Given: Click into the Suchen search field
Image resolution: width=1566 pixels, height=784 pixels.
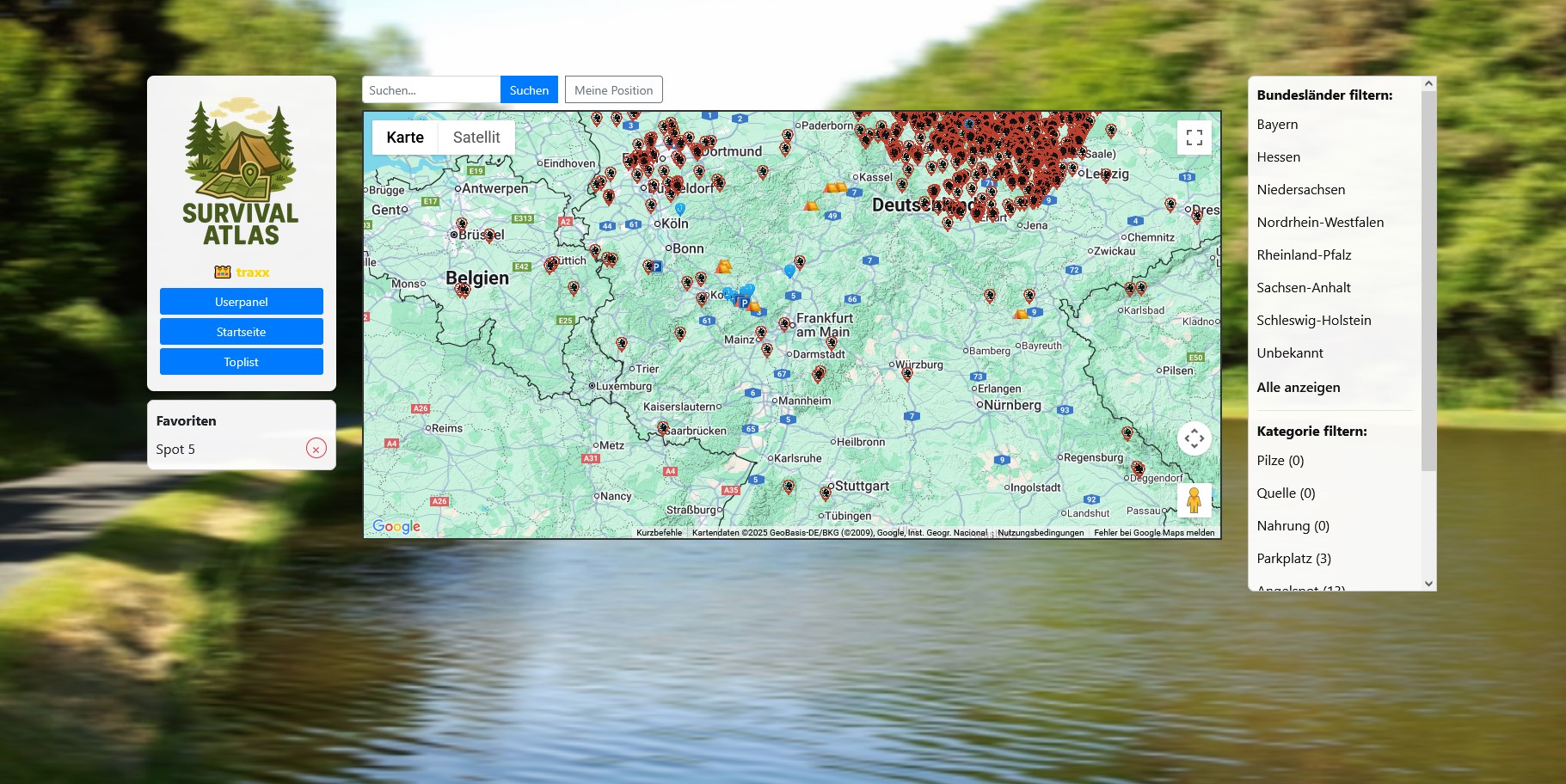Looking at the screenshot, I should (x=431, y=90).
